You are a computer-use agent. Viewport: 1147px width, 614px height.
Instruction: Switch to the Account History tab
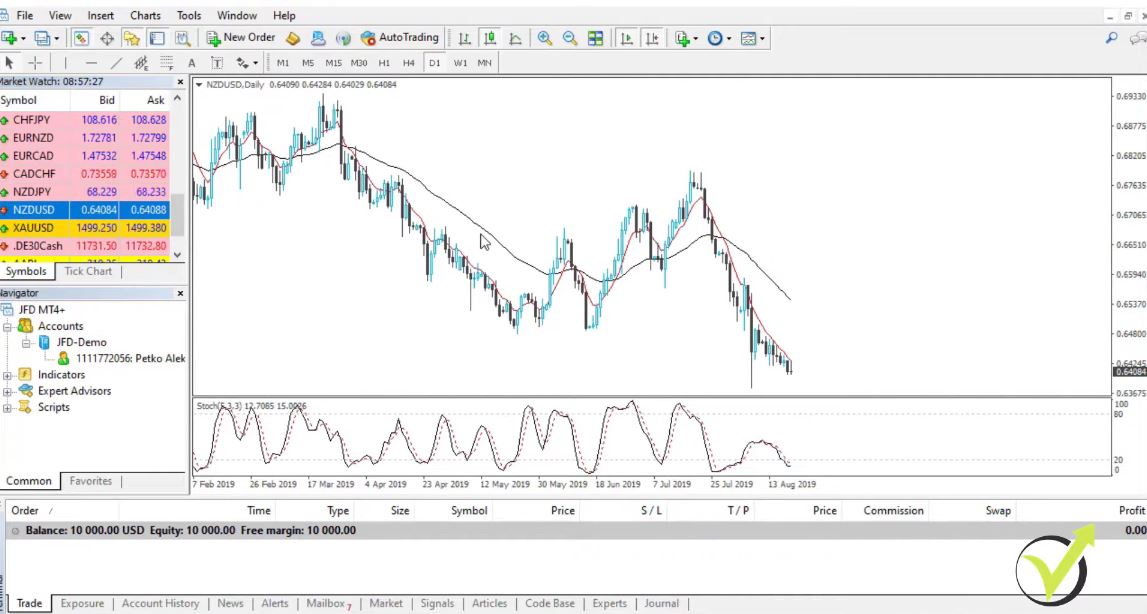tap(160, 603)
